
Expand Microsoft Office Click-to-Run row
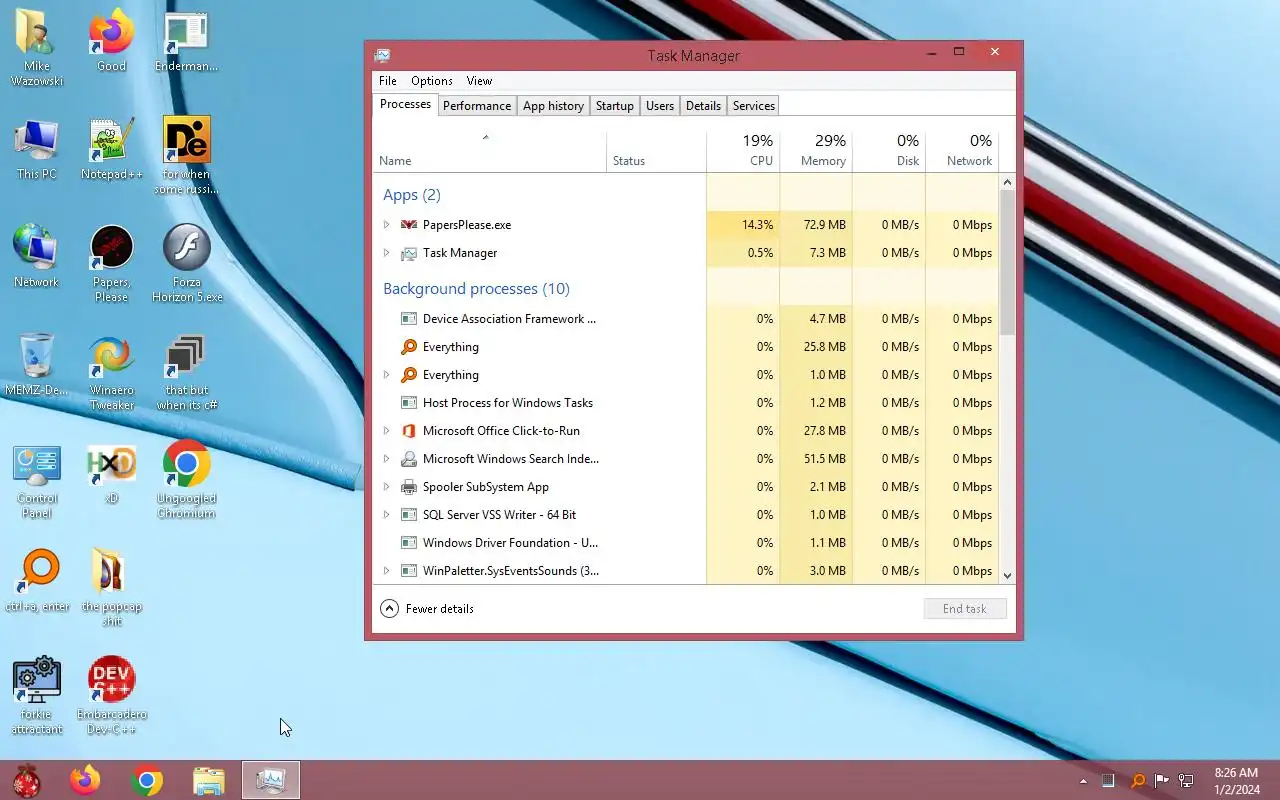[386, 431]
